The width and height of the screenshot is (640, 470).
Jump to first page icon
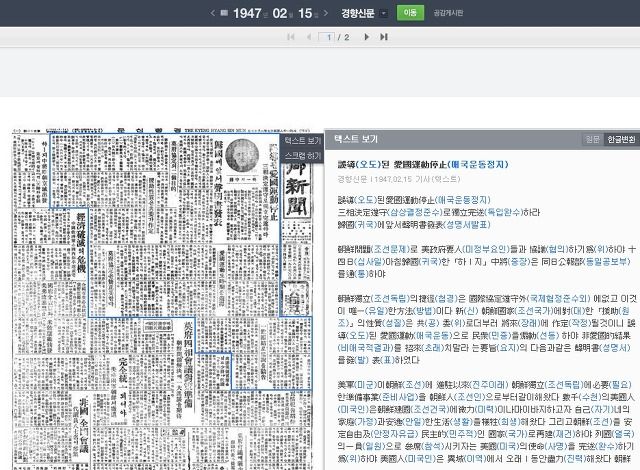291,37
